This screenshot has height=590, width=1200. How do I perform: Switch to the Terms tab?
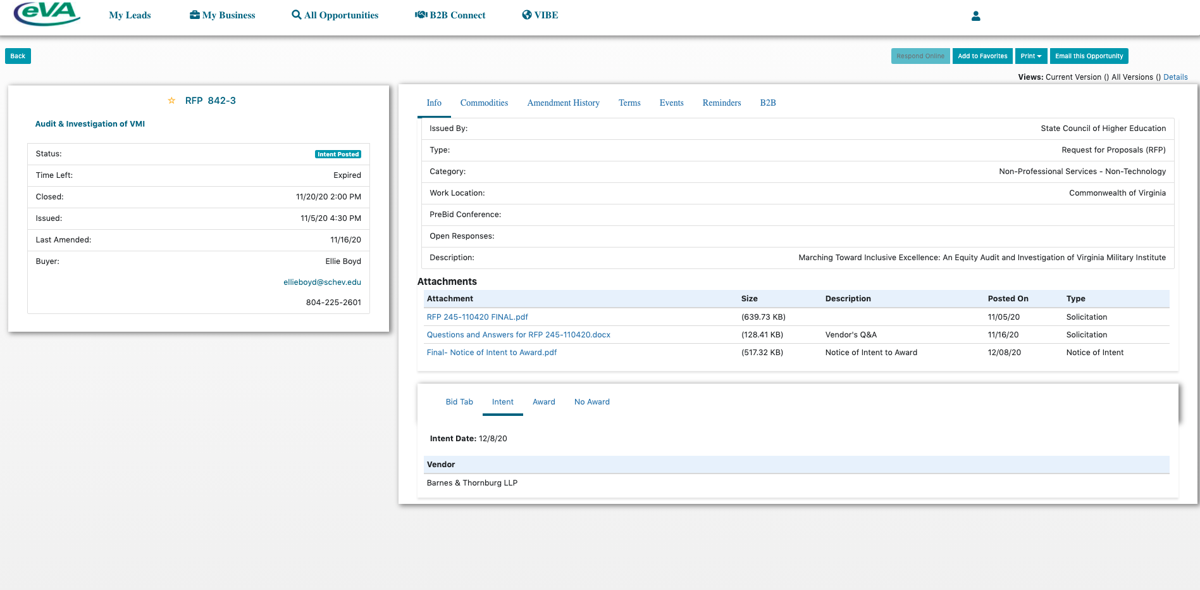629,103
